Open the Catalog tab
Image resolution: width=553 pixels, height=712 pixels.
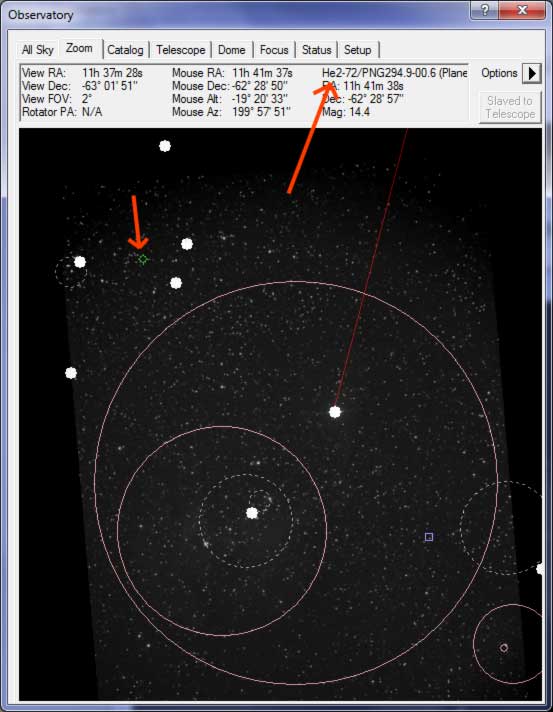coord(125,49)
